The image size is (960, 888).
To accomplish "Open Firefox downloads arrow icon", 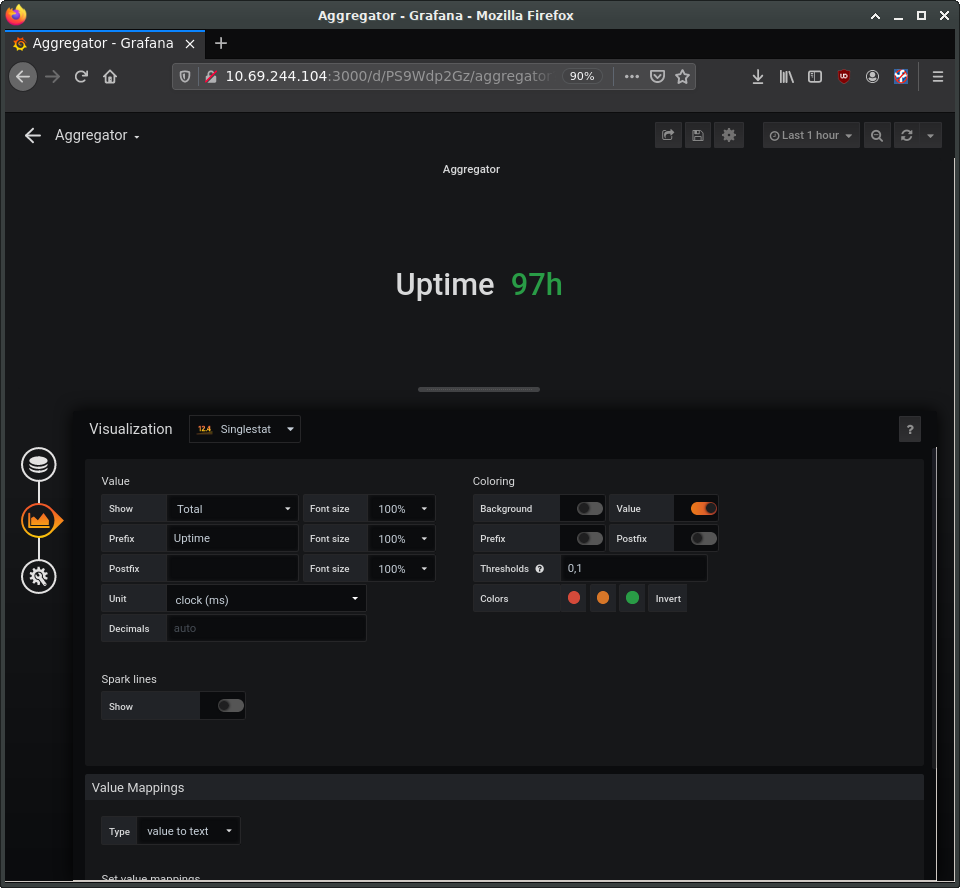I will click(758, 77).
